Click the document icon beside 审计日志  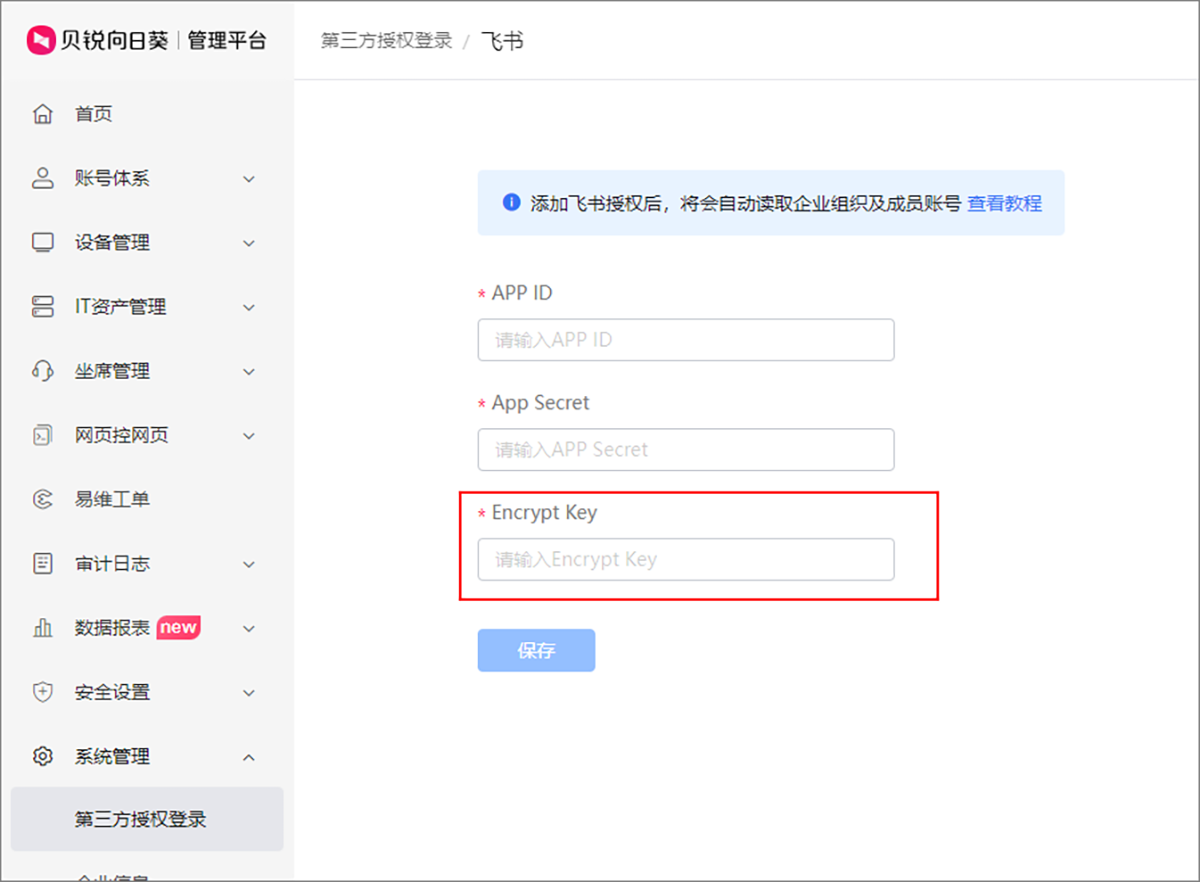tap(42, 564)
